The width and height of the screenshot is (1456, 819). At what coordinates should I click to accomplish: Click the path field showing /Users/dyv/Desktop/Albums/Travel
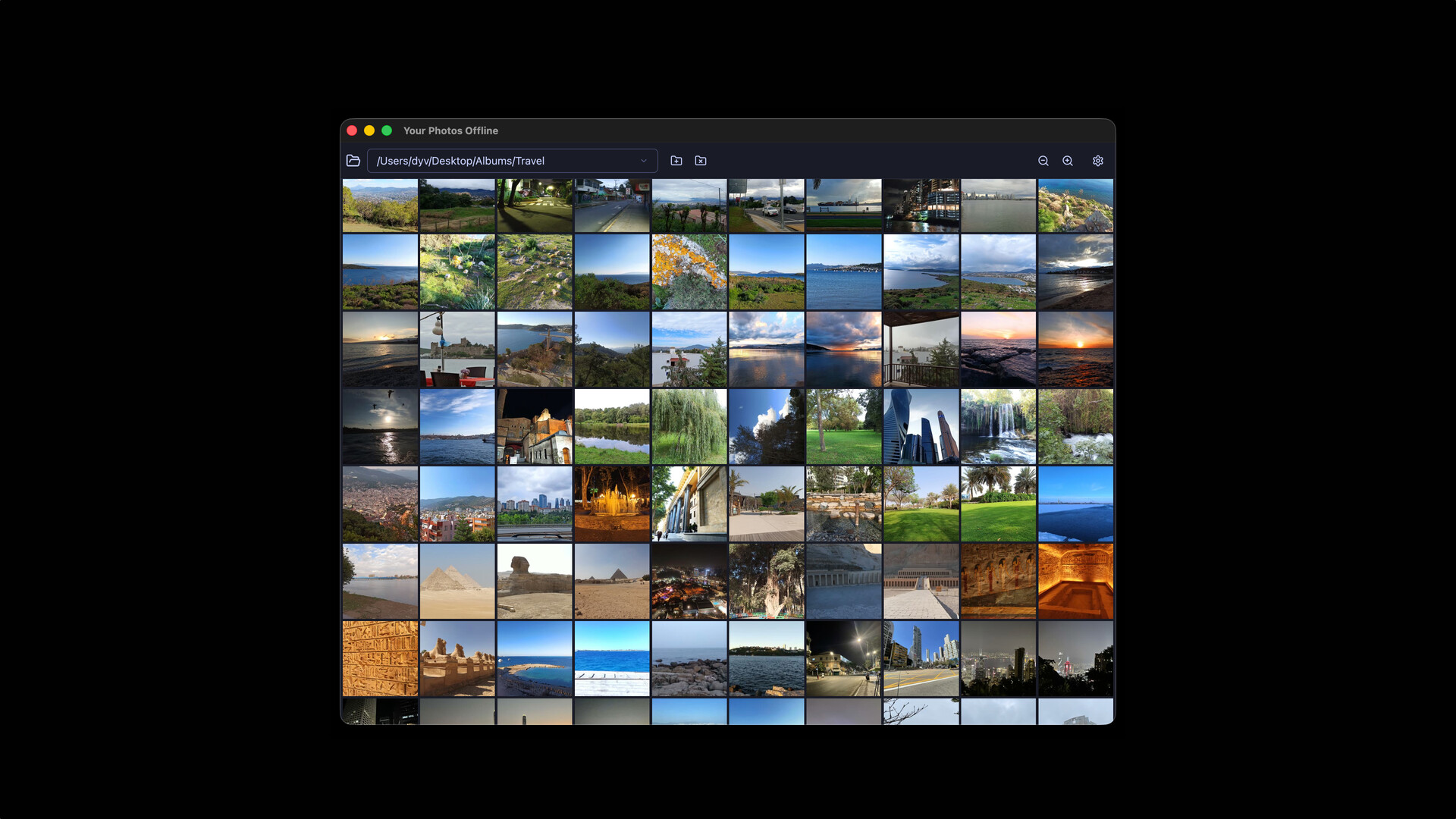pyautogui.click(x=500, y=161)
